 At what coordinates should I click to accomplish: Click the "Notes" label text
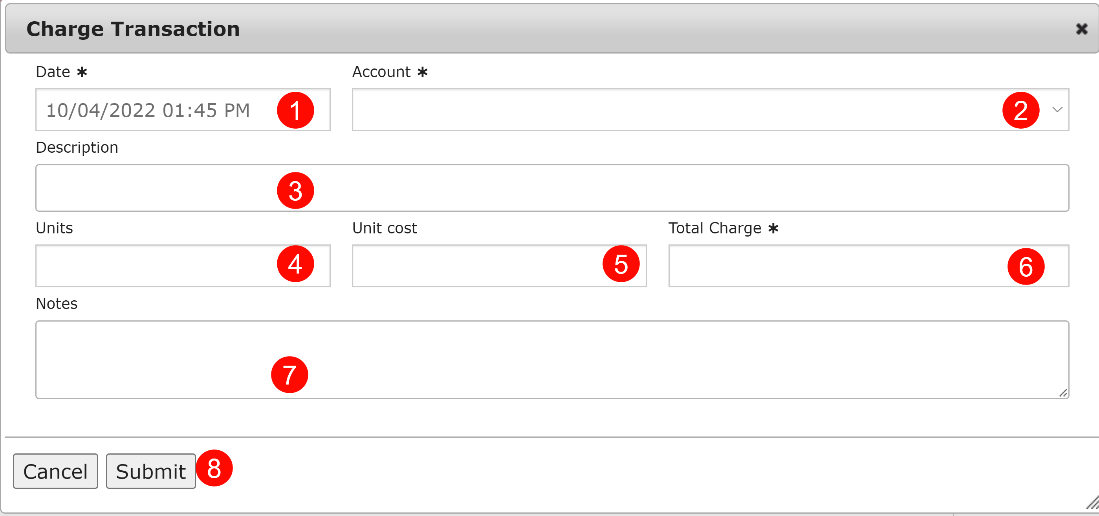tap(56, 303)
